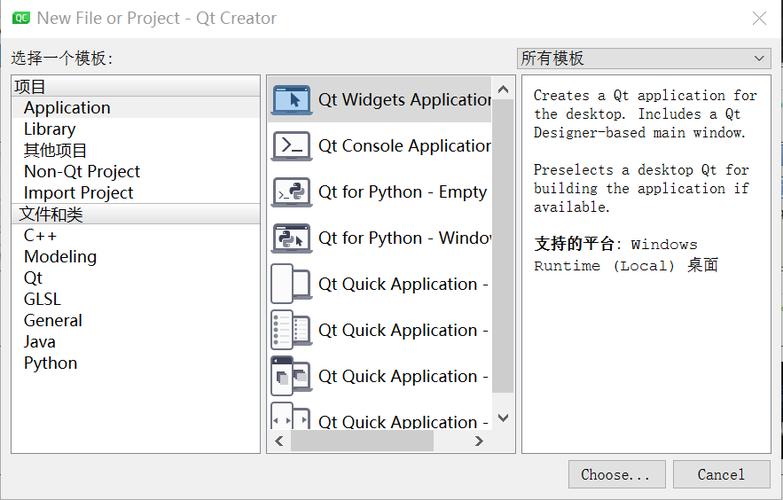Click the horizontal scroll right arrow
The height and width of the screenshot is (500, 783).
pos(478,441)
